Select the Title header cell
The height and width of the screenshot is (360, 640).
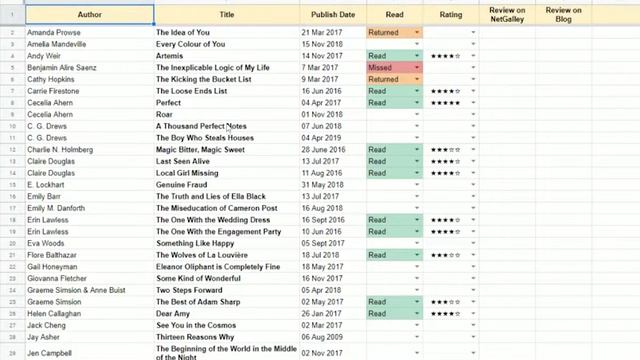pyautogui.click(x=227, y=15)
